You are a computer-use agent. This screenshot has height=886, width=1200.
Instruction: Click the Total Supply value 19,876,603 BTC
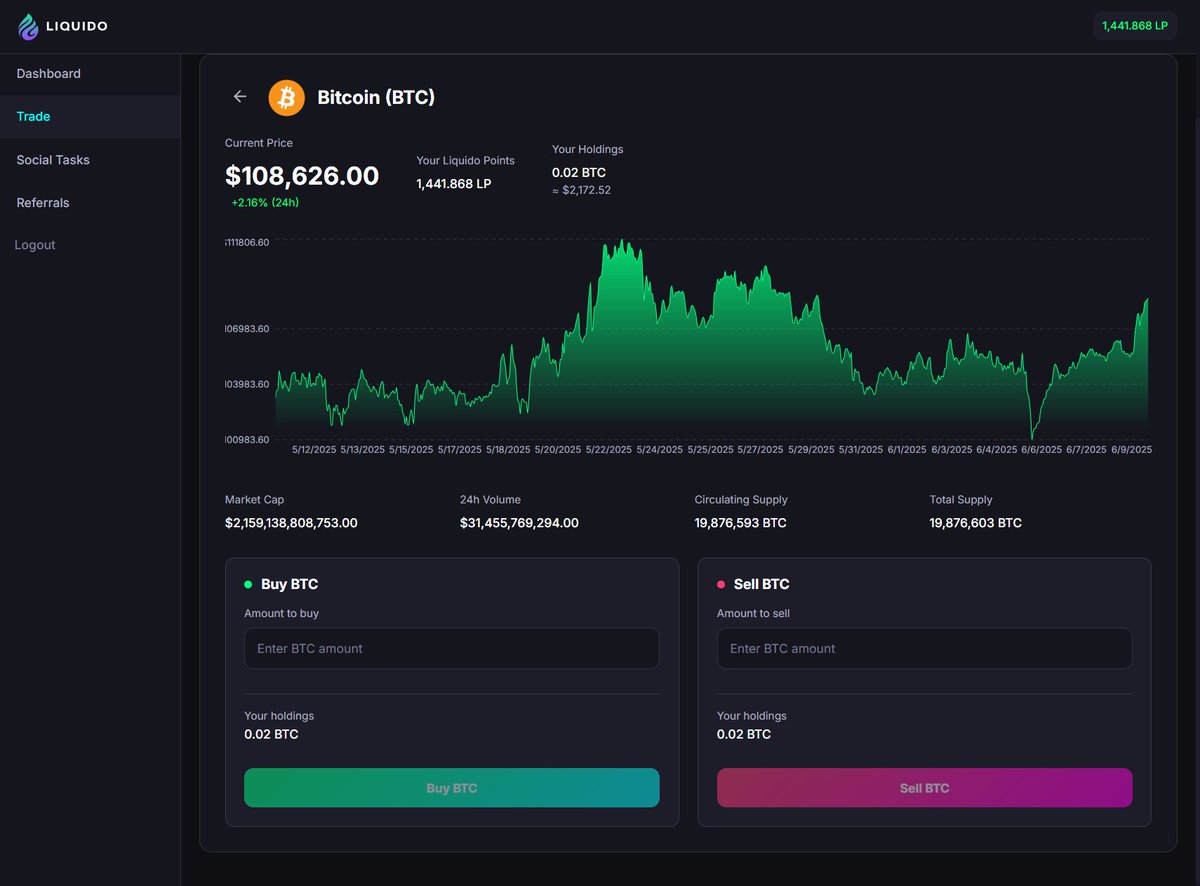976,523
